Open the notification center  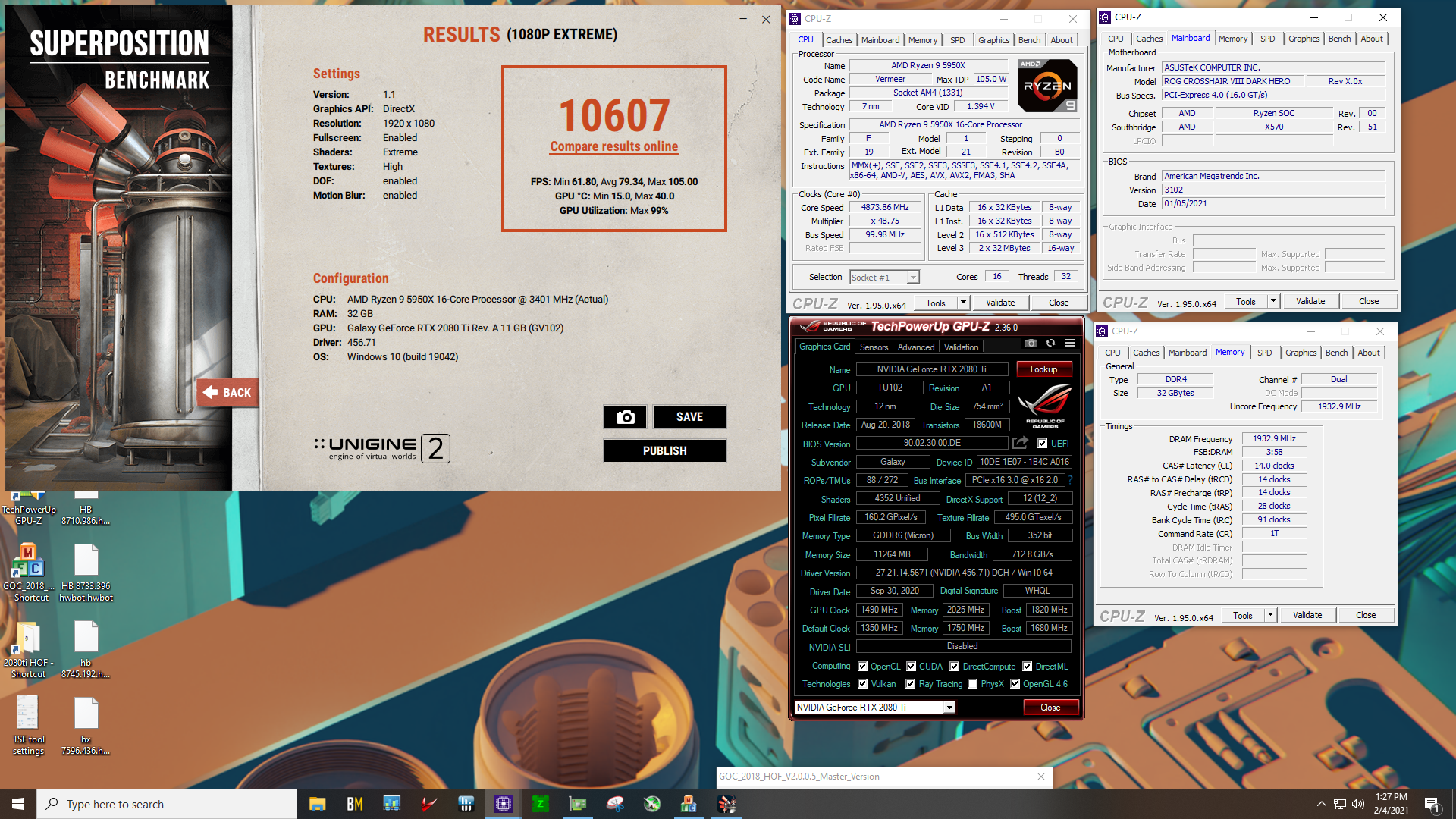pos(1432,804)
